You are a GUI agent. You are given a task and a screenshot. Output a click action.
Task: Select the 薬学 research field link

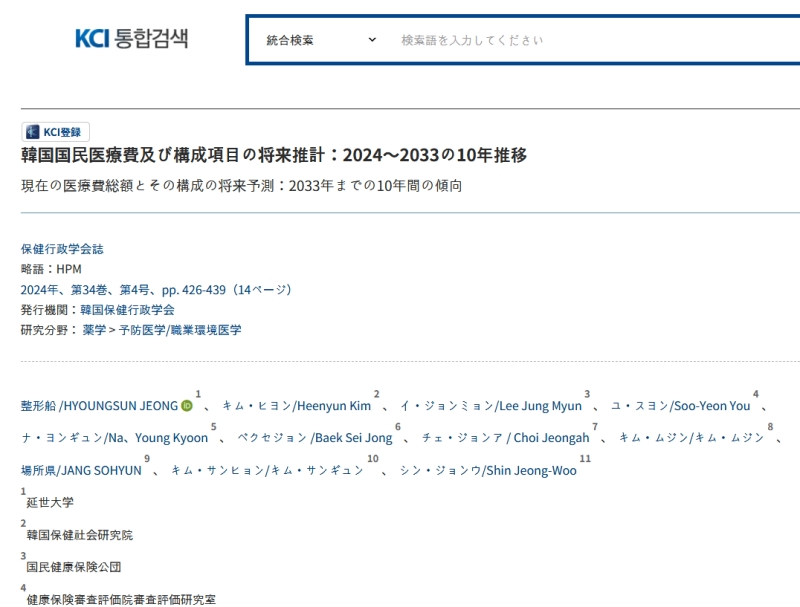point(94,330)
